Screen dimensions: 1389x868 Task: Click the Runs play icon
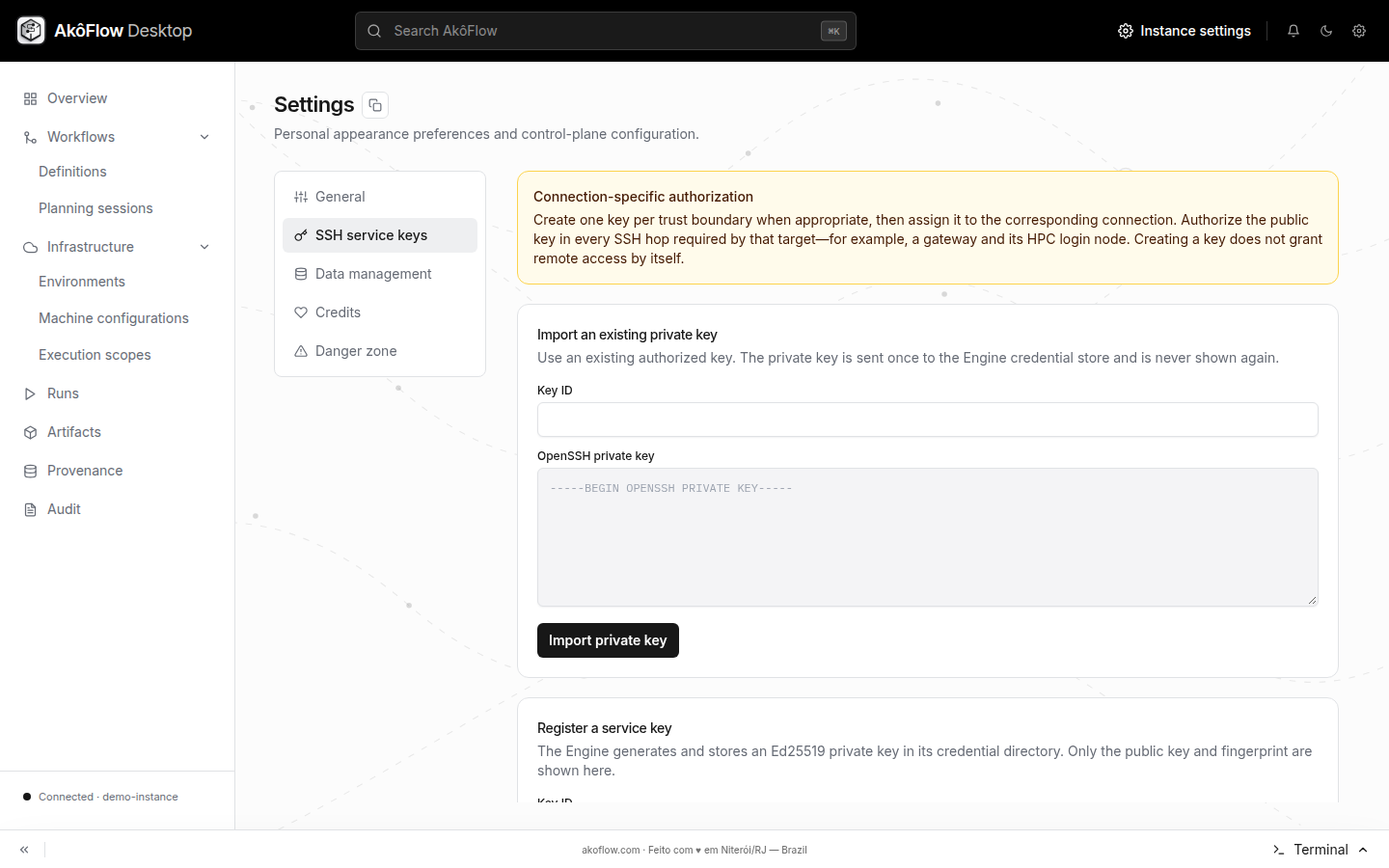coord(31,393)
